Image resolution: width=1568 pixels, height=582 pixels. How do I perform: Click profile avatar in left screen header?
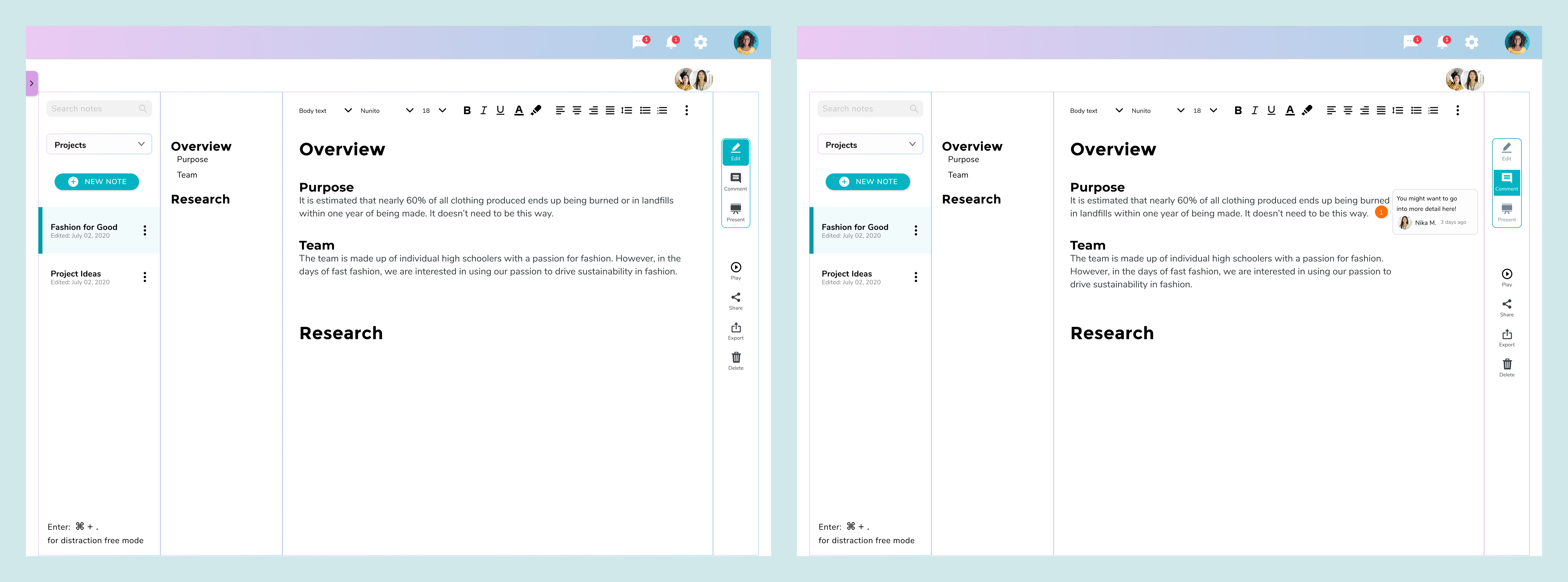(x=746, y=42)
